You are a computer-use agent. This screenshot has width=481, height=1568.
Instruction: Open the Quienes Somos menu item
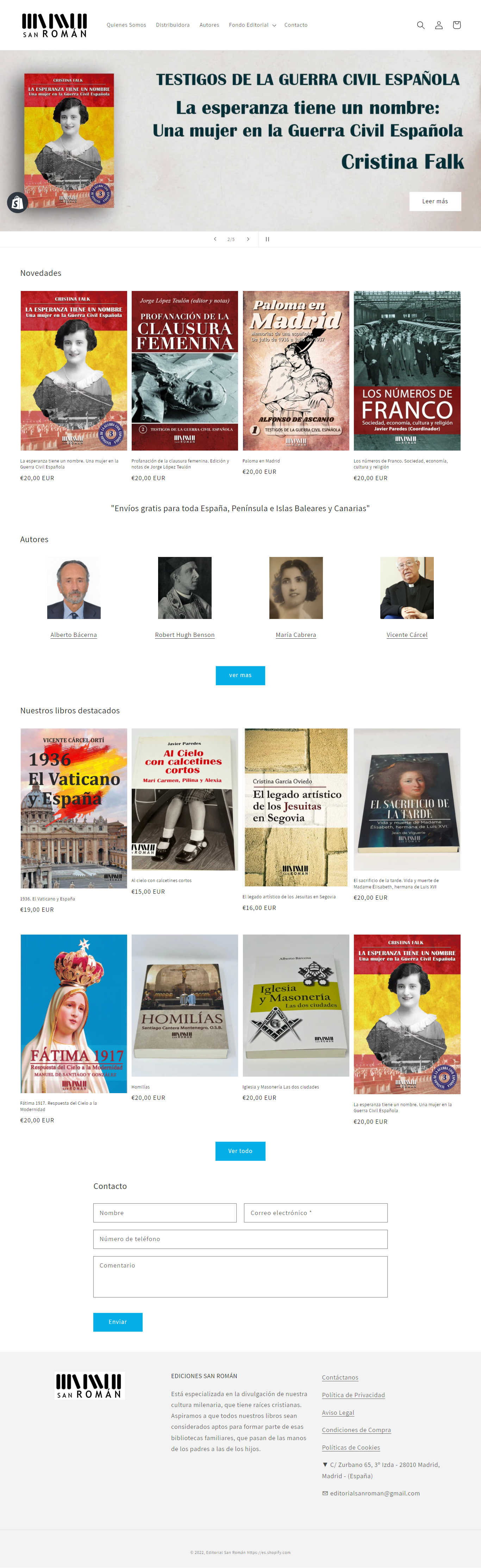(x=126, y=25)
